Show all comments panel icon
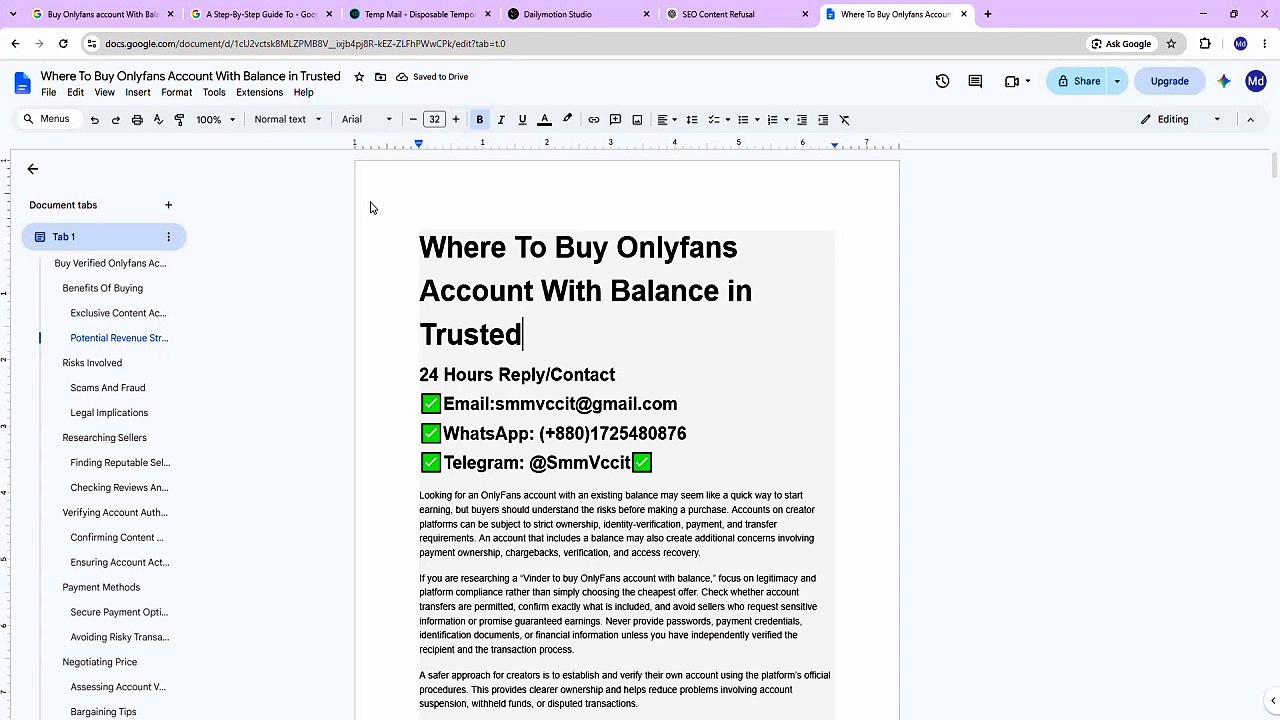This screenshot has width=1280, height=720. (975, 81)
